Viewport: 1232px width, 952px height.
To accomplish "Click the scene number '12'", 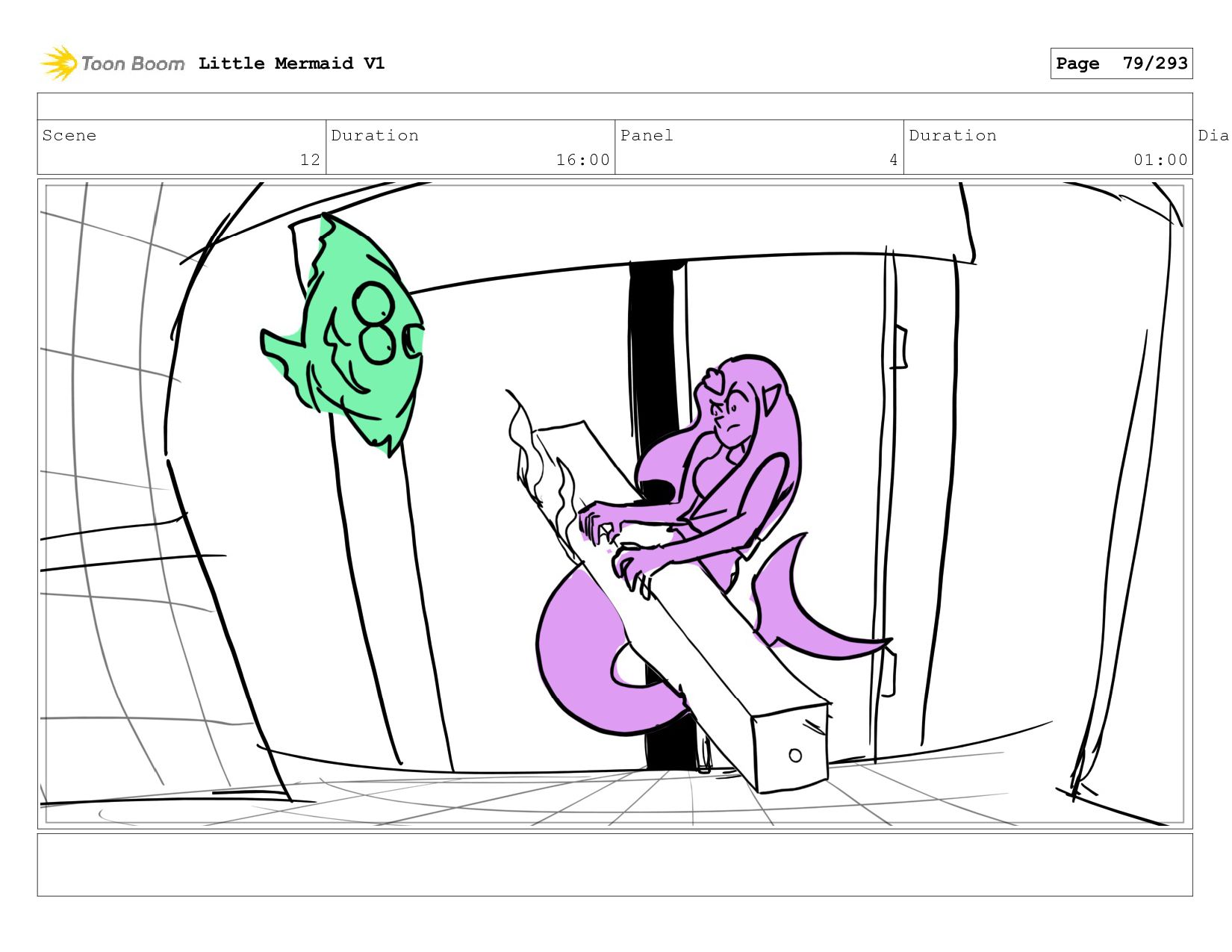I will pyautogui.click(x=310, y=160).
